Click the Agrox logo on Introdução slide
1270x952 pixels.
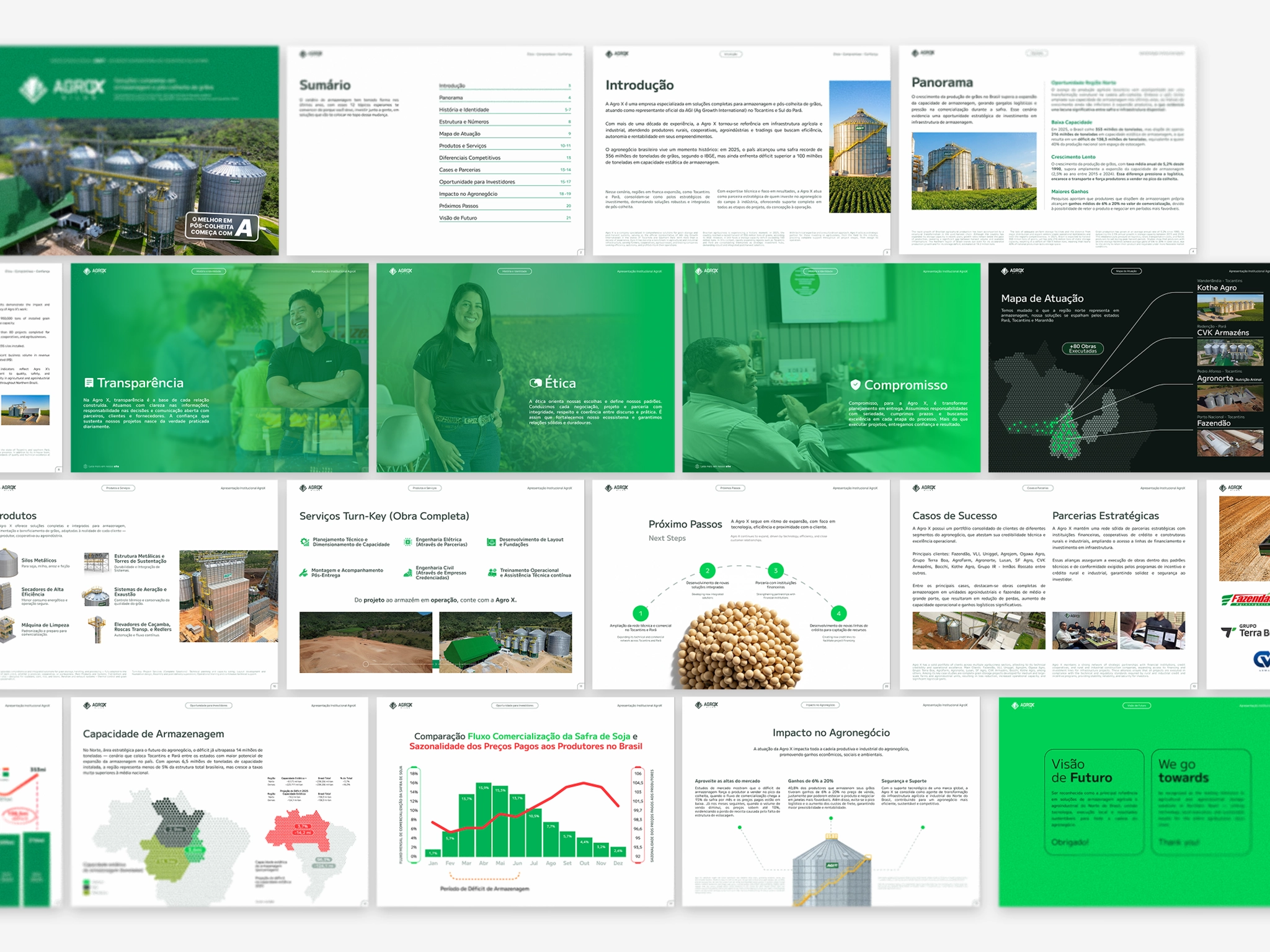617,54
